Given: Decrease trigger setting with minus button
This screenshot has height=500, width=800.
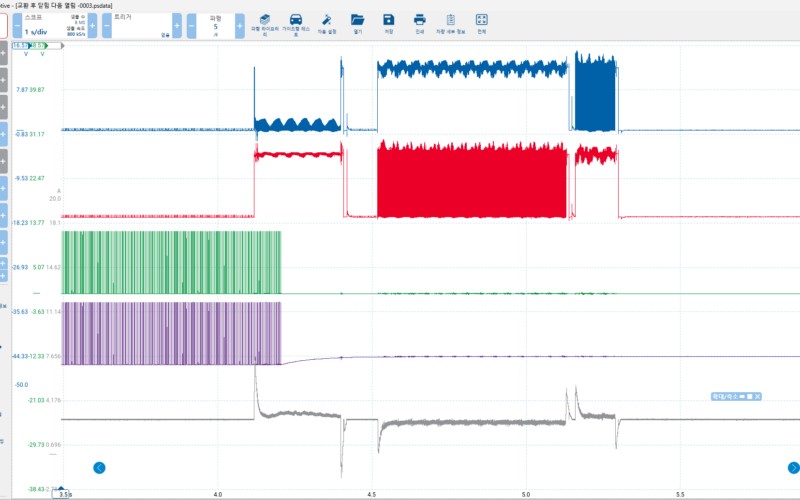Looking at the screenshot, I should (x=106, y=26).
